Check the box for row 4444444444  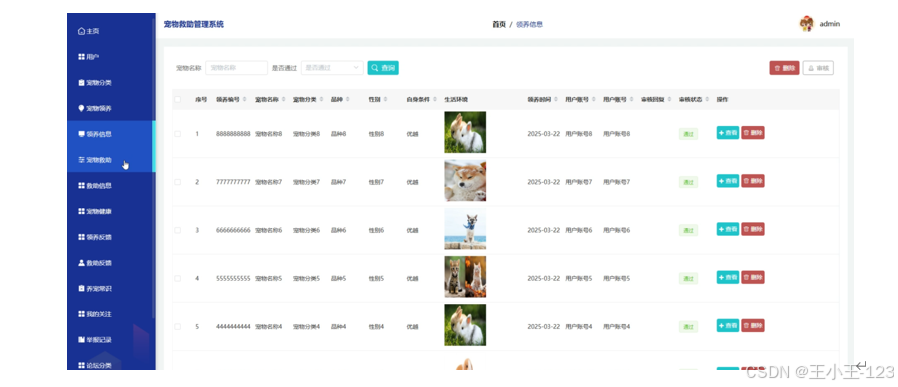[178, 326]
